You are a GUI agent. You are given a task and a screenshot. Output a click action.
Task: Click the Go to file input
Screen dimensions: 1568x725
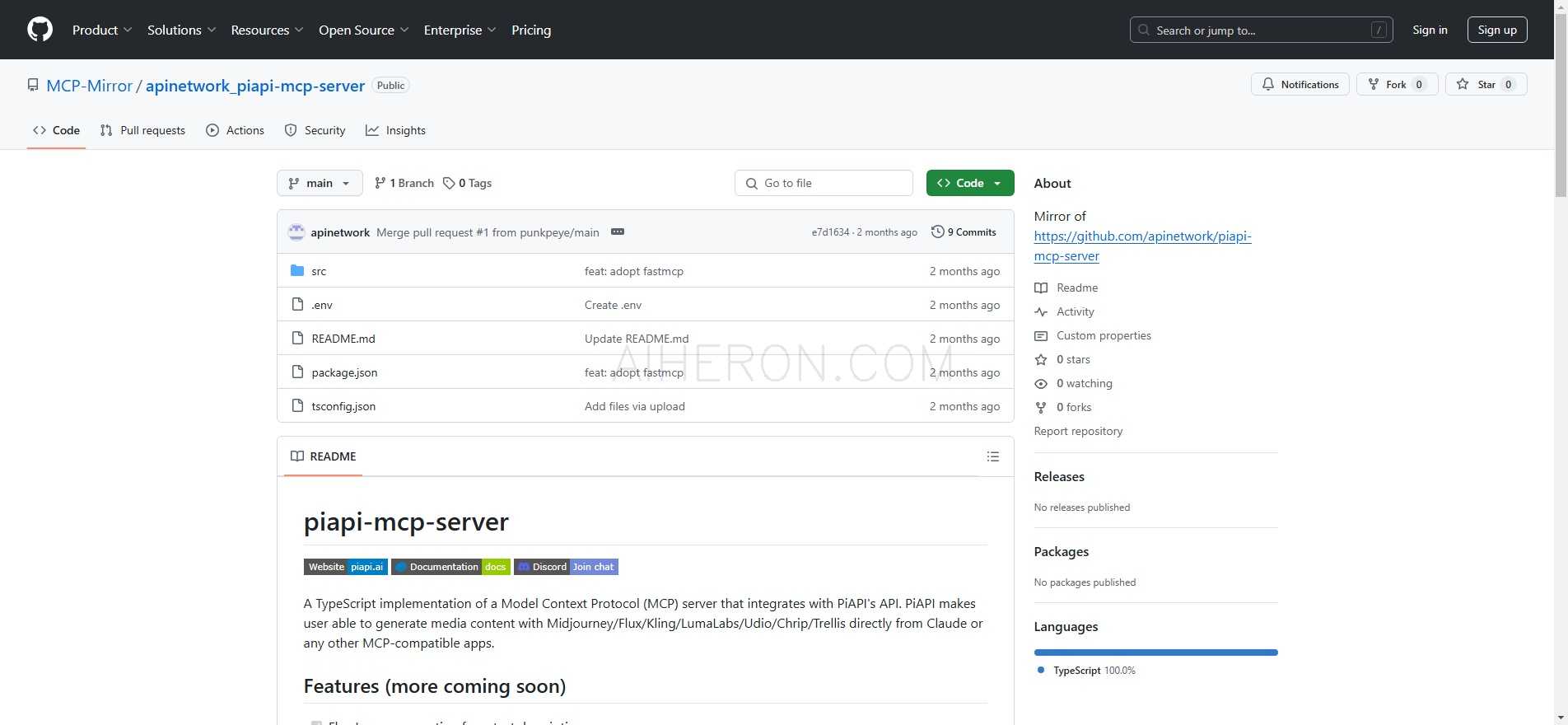(824, 183)
